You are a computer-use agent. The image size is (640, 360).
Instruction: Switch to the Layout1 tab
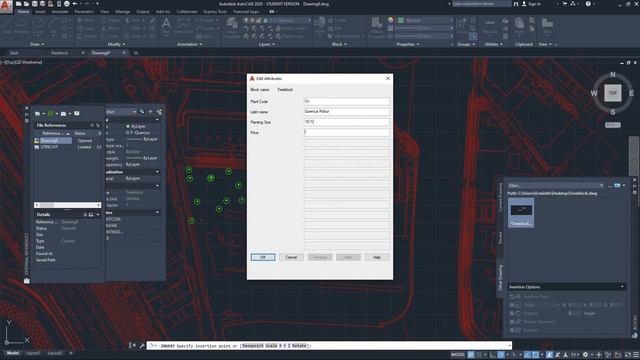click(33, 353)
